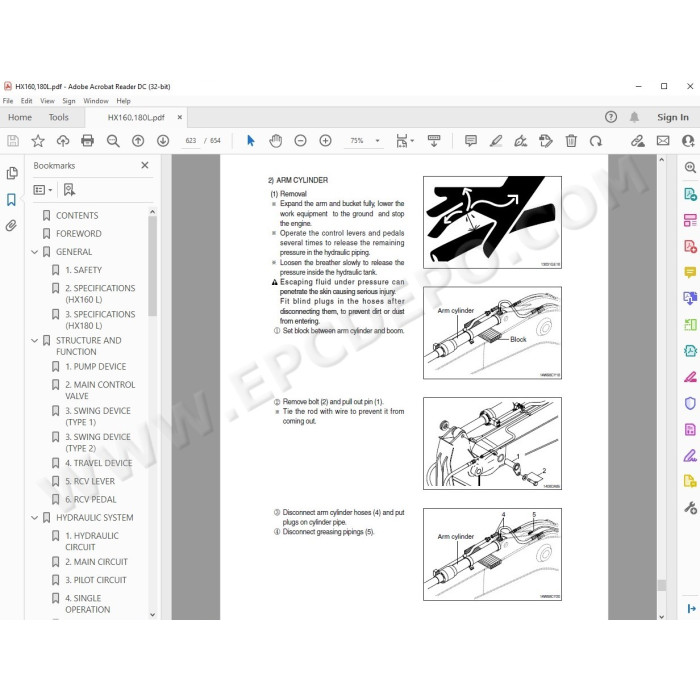Open the Attachments paperclip panel
This screenshot has height=700, width=700.
coord(11,225)
